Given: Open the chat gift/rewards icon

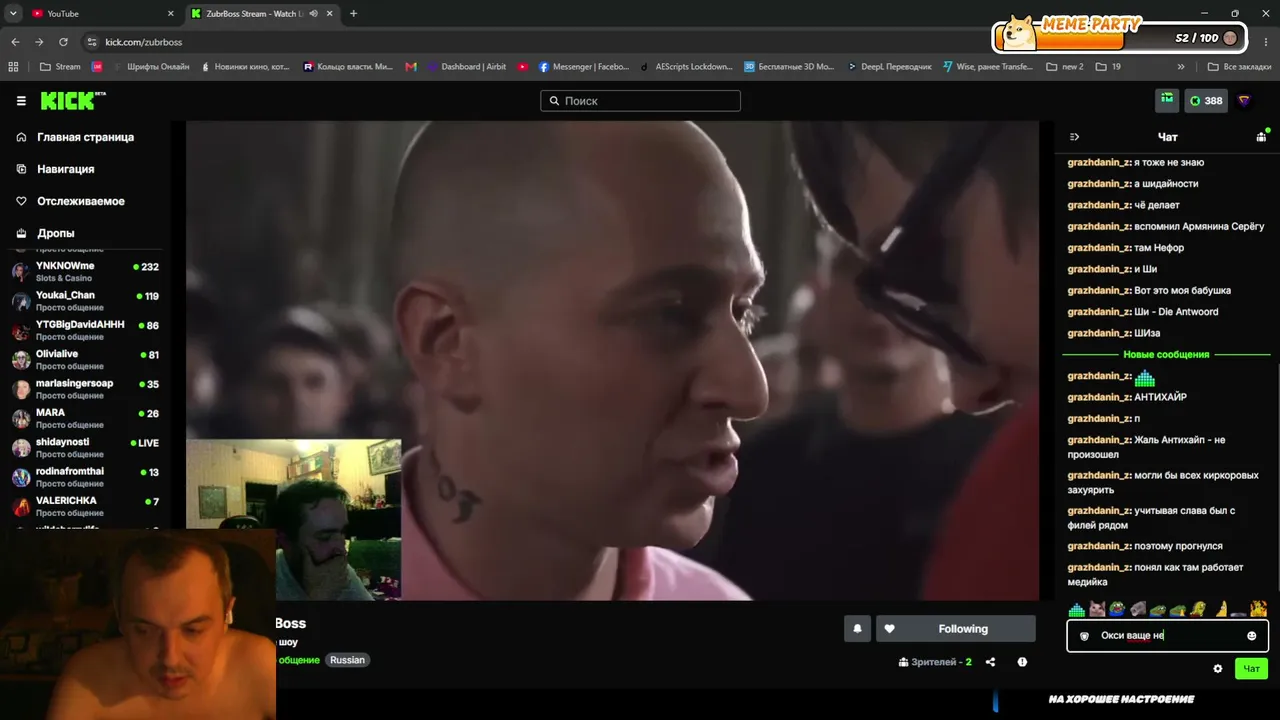Looking at the screenshot, I should click(x=1262, y=136).
